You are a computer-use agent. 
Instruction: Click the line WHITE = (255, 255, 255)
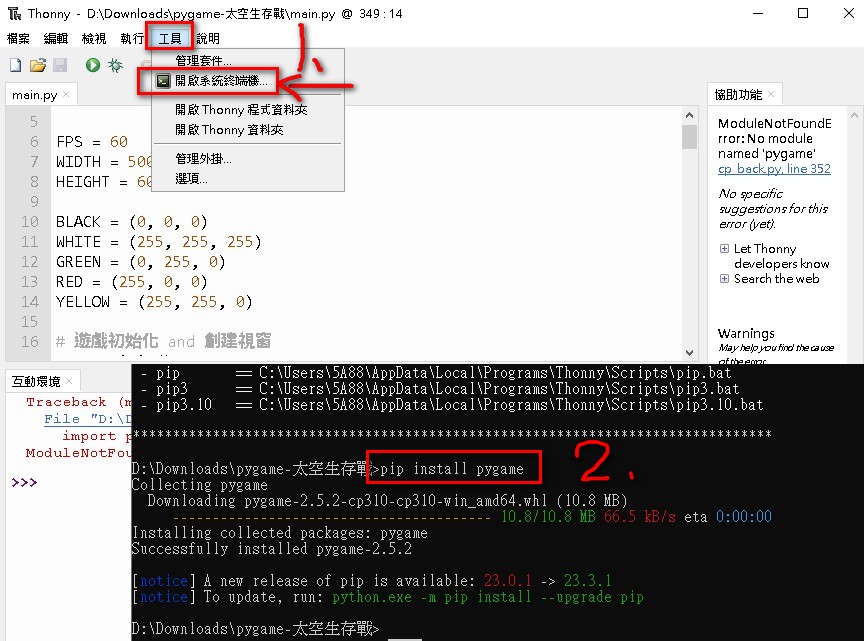(x=159, y=242)
